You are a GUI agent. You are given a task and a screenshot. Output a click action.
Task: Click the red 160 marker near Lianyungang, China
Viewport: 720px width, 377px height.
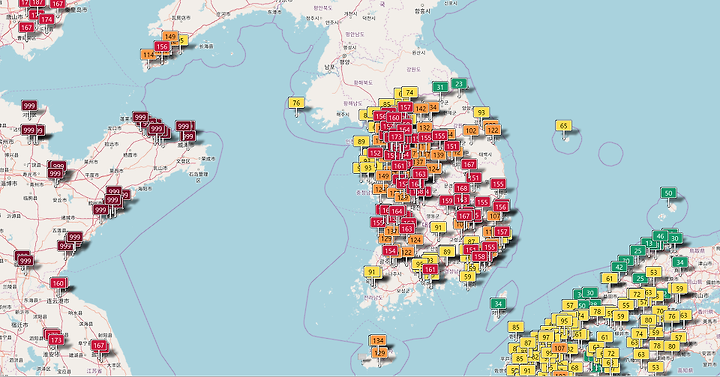click(57, 283)
